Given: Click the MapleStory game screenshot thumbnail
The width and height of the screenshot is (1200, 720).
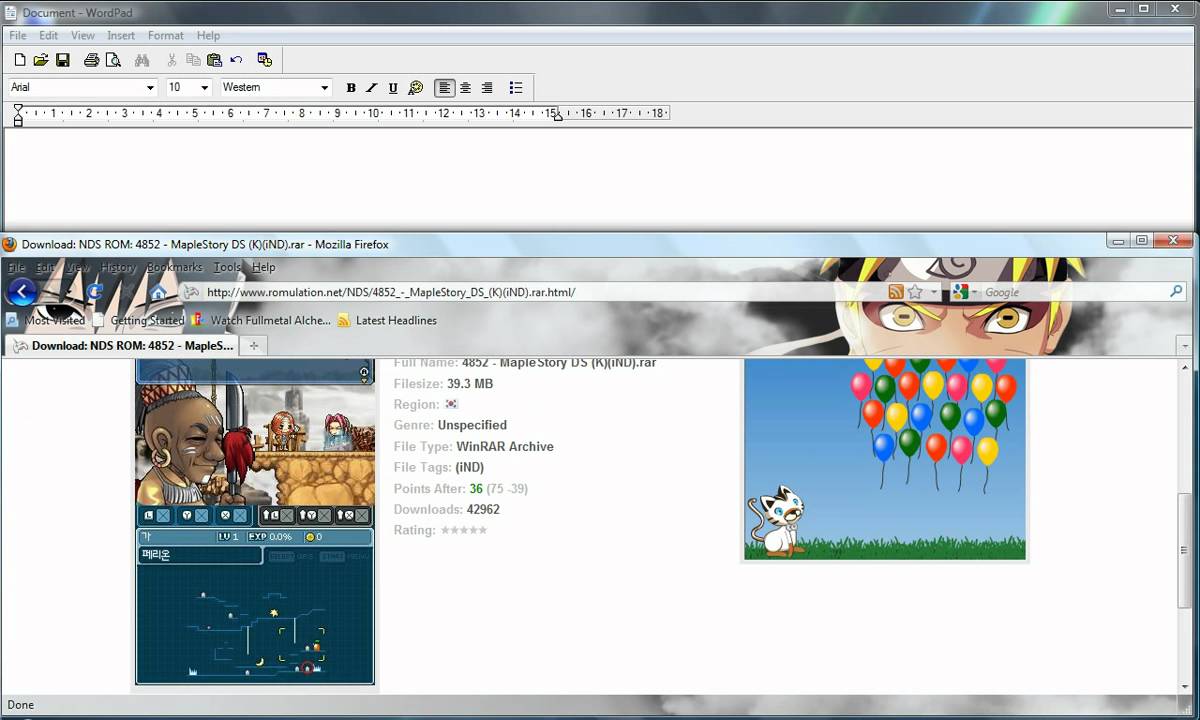Looking at the screenshot, I should click(x=255, y=521).
